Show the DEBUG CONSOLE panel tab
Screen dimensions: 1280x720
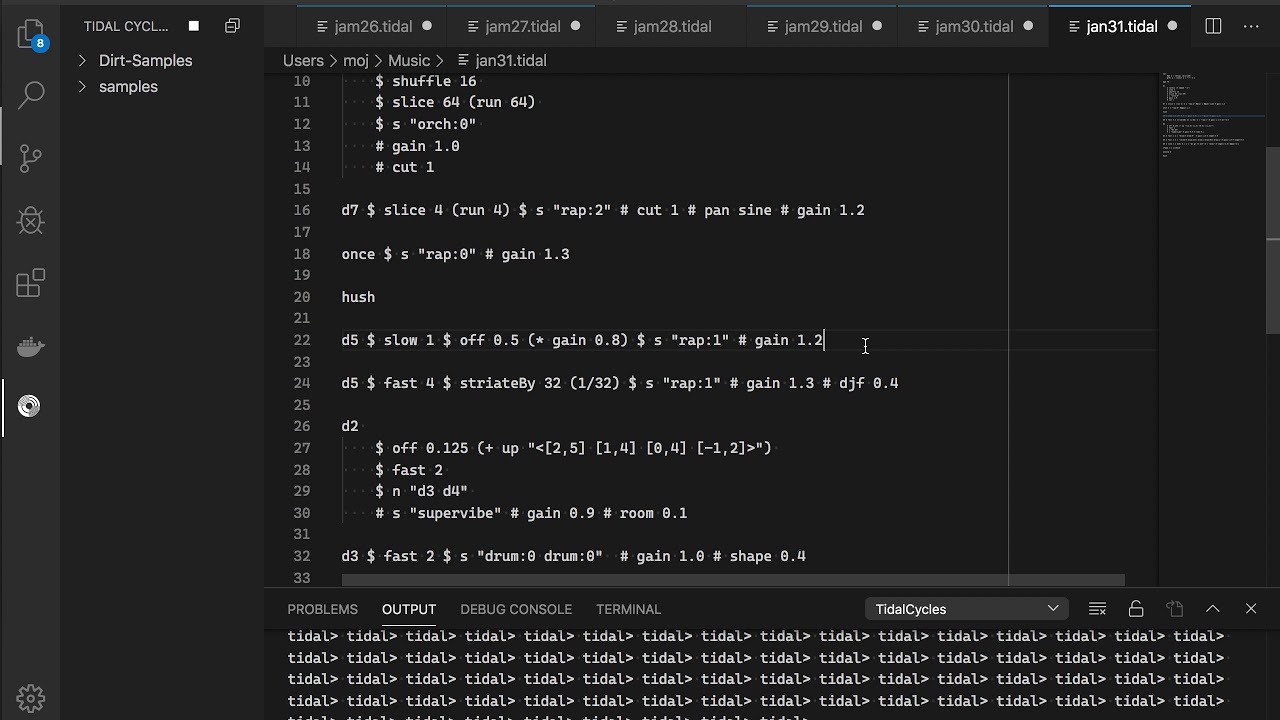516,609
